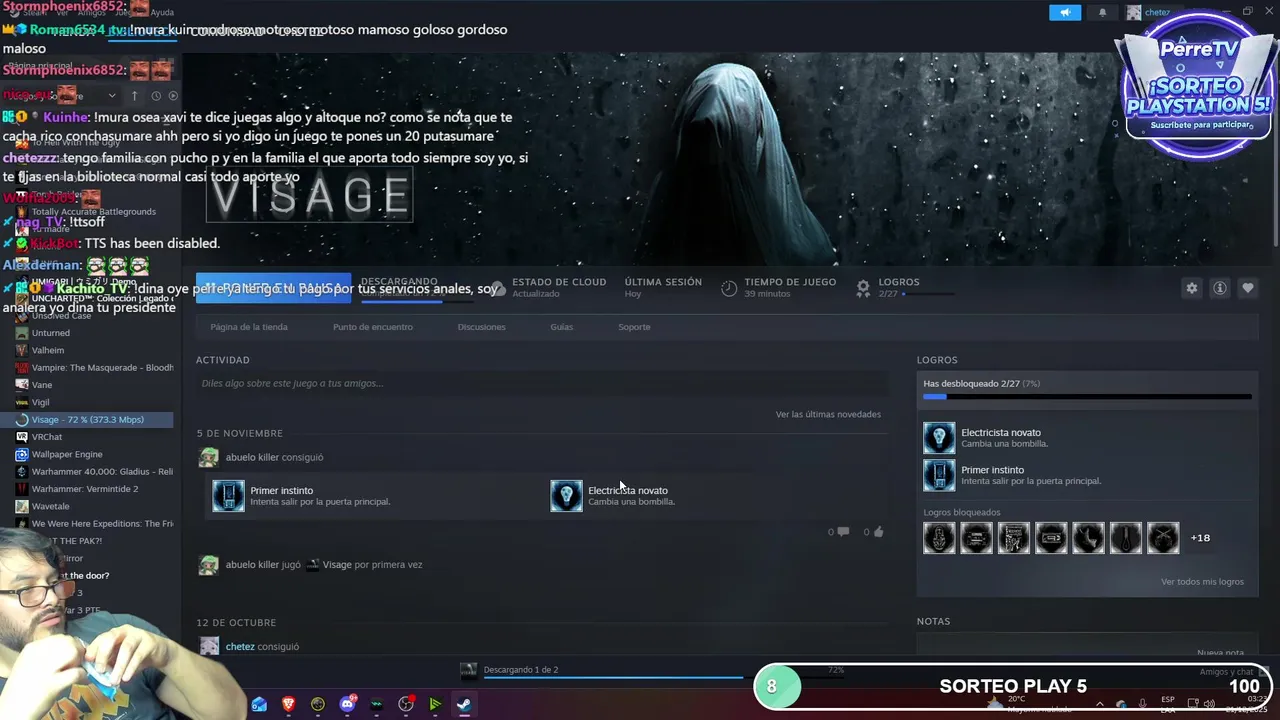Open Página de la tienda tab

click(249, 327)
